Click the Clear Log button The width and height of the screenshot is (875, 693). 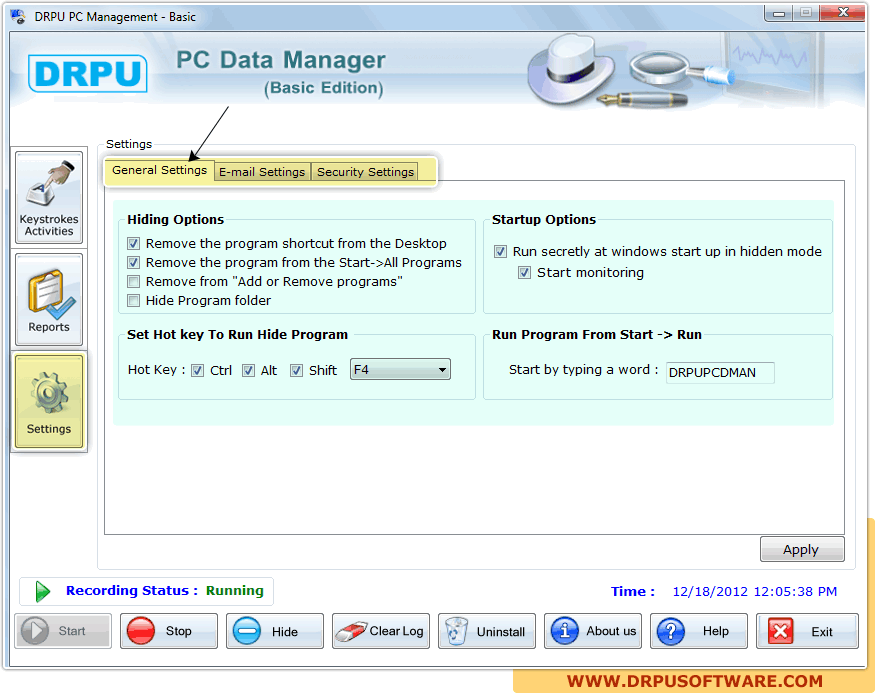[x=381, y=631]
